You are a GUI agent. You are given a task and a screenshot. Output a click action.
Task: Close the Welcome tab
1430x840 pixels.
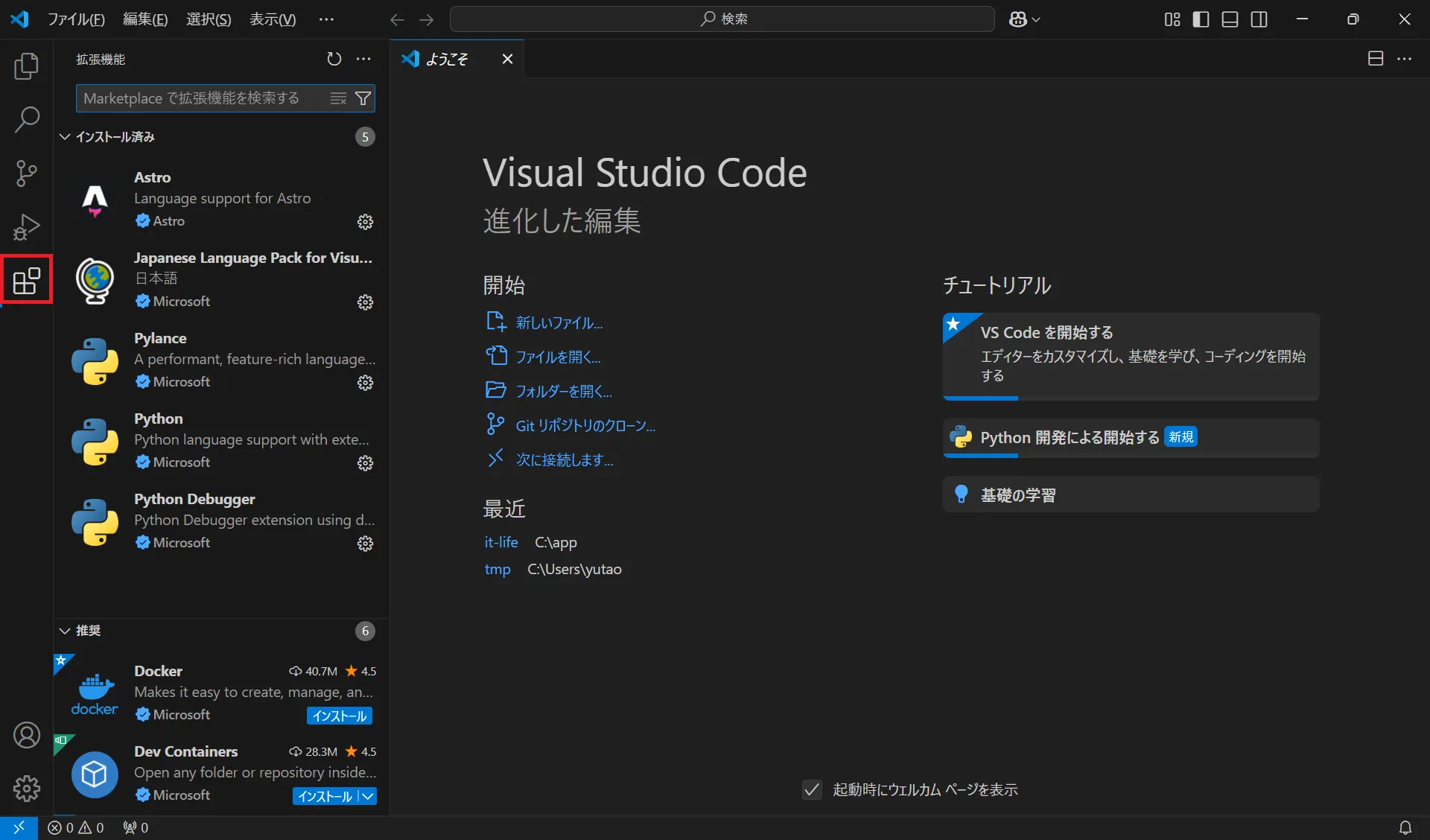[507, 59]
